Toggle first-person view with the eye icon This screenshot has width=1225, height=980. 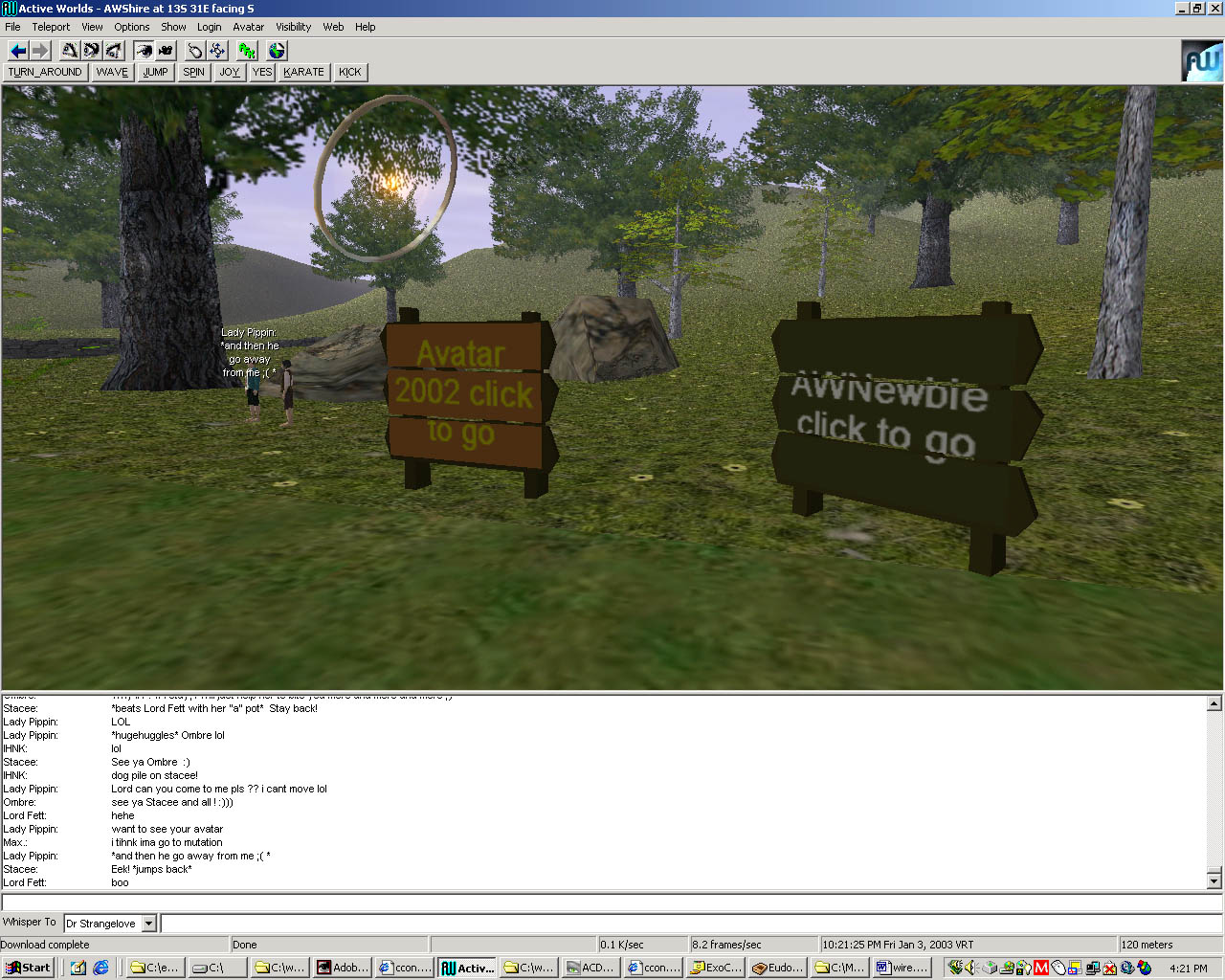[x=144, y=51]
